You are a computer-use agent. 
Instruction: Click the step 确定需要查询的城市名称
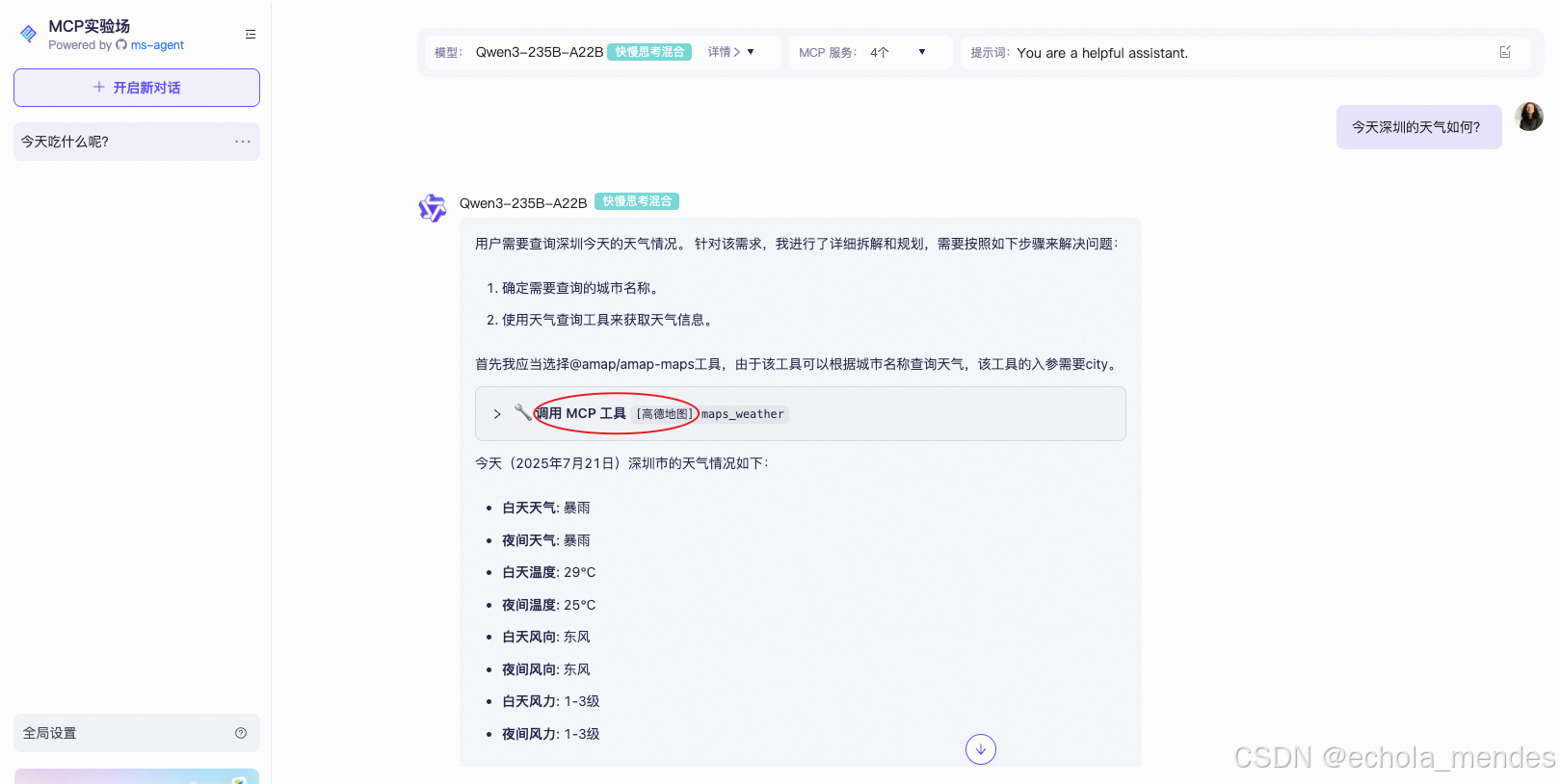[x=580, y=288]
